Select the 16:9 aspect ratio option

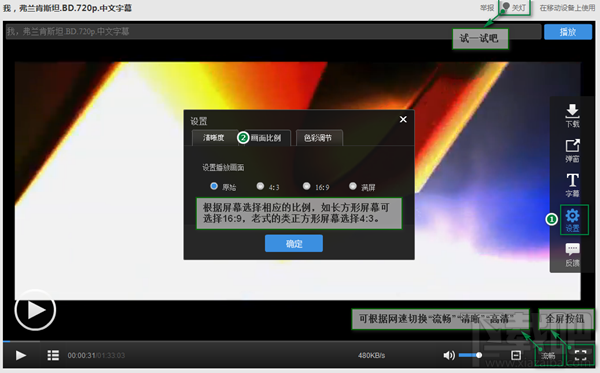306,186
